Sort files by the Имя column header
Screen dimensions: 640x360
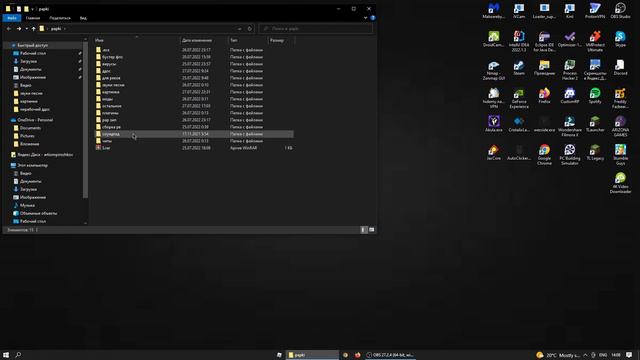point(136,40)
